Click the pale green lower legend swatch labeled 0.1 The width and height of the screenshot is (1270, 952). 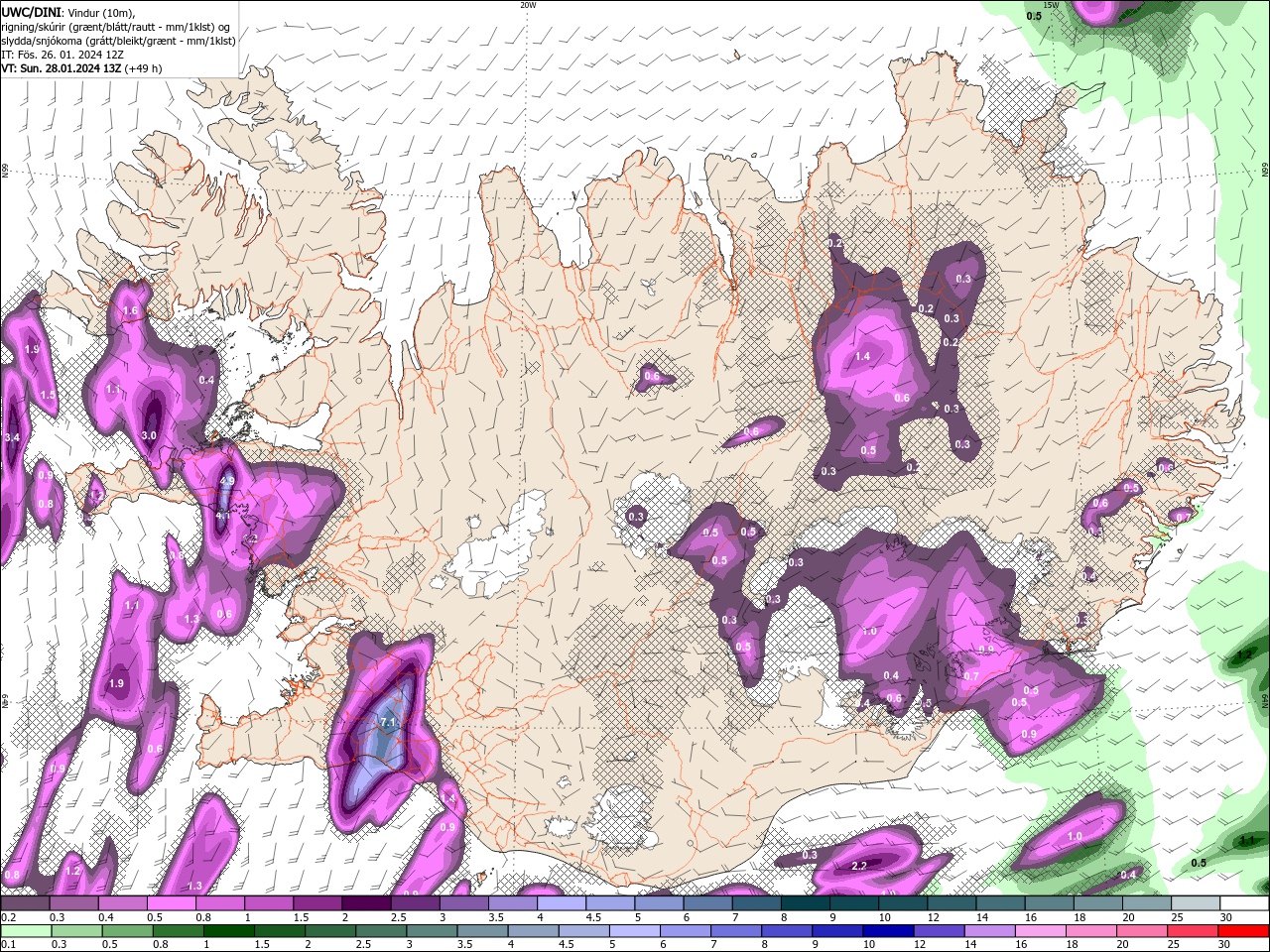tap(26, 931)
